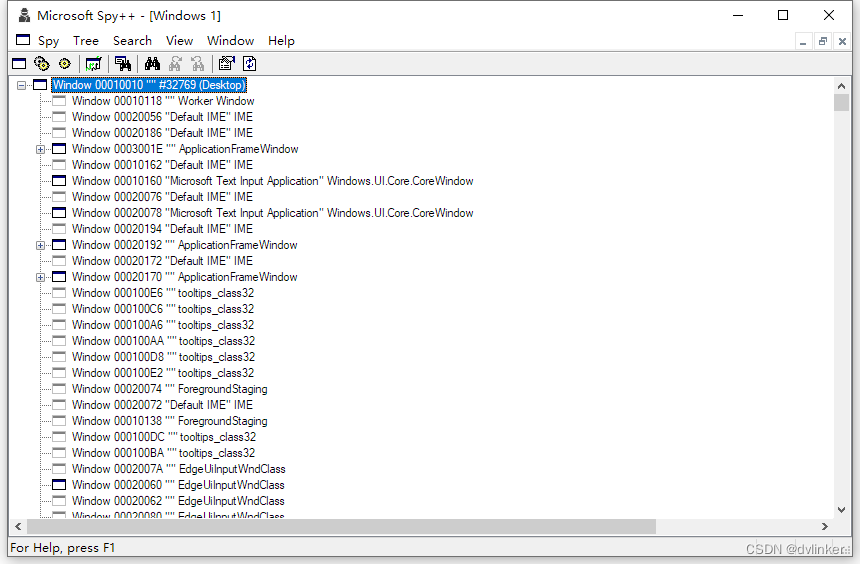Open the Spy menu
This screenshot has height=564, width=860.
(48, 41)
